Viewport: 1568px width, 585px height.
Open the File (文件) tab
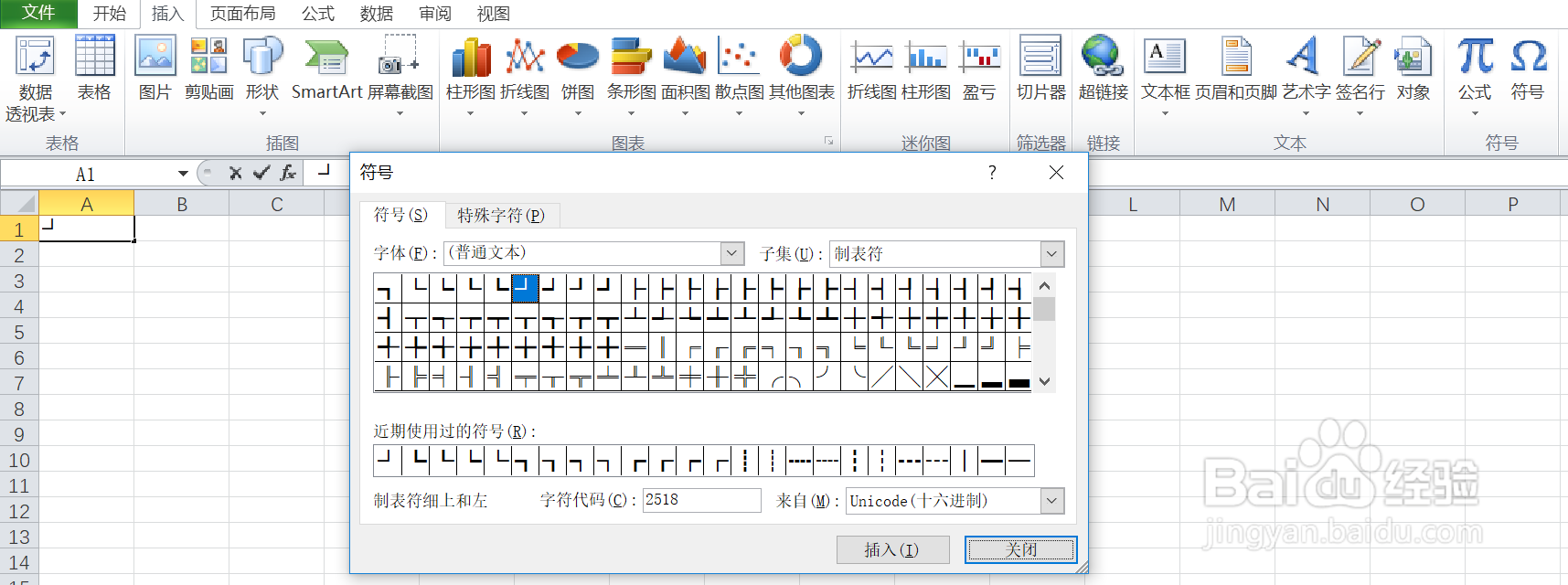coord(38,13)
